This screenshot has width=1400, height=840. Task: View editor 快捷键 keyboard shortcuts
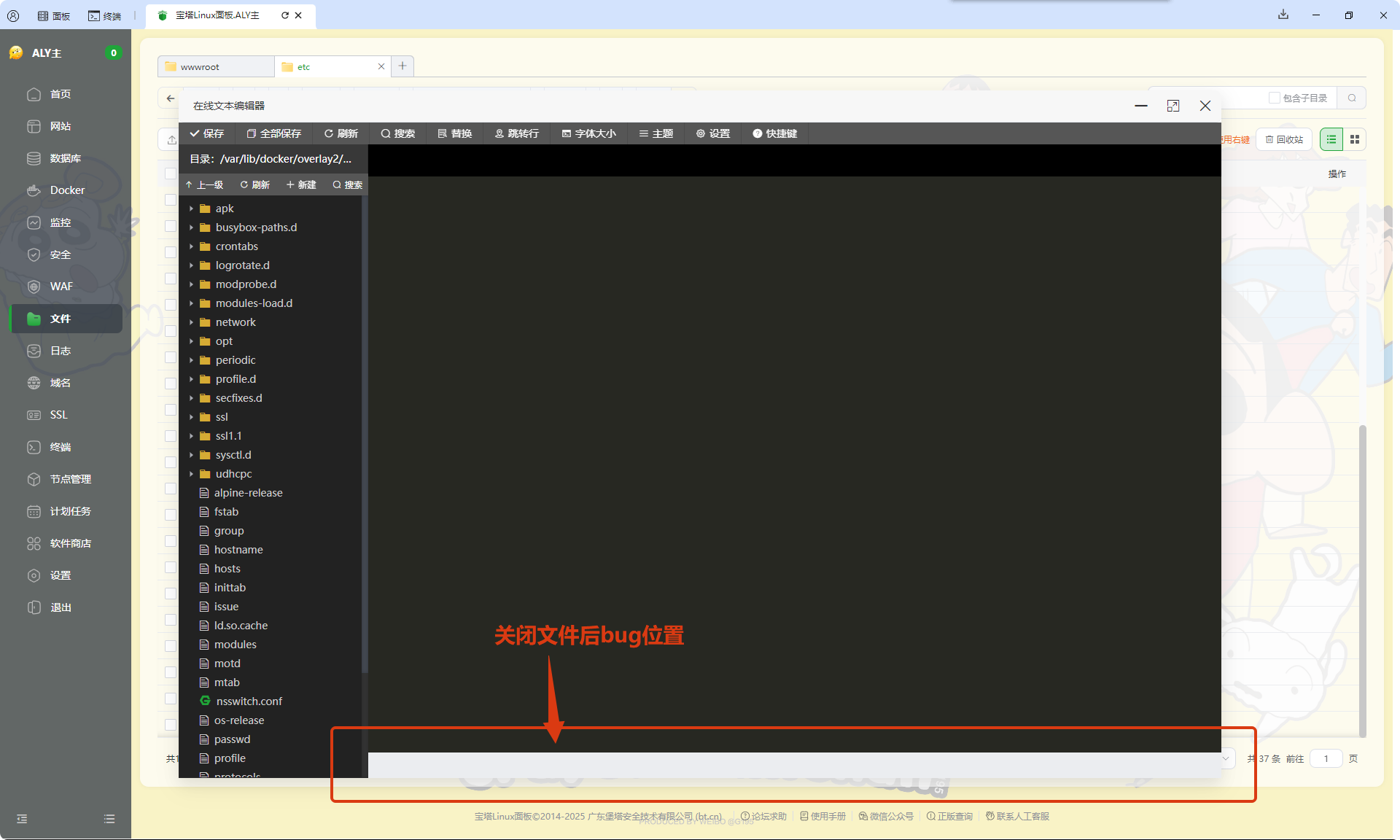point(774,133)
